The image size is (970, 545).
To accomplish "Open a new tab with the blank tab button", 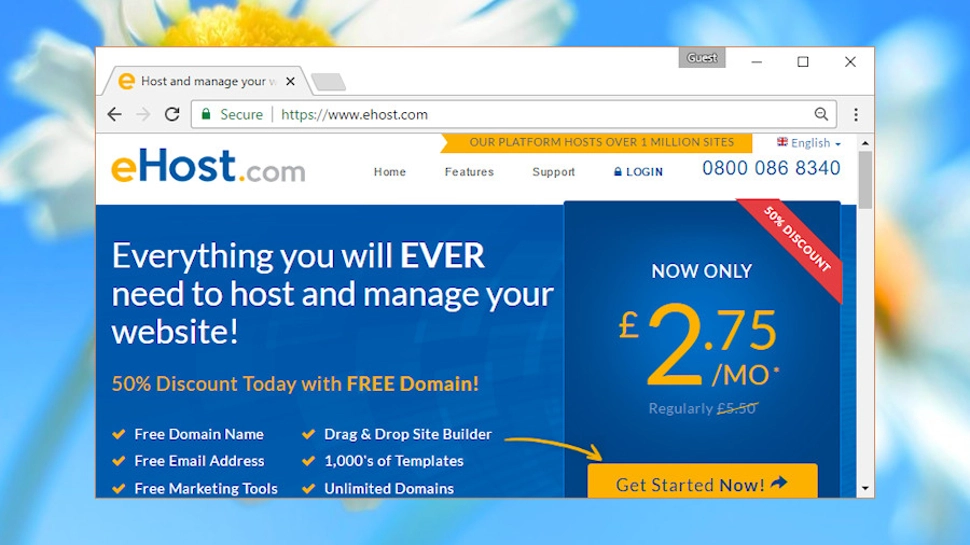I will click(328, 82).
